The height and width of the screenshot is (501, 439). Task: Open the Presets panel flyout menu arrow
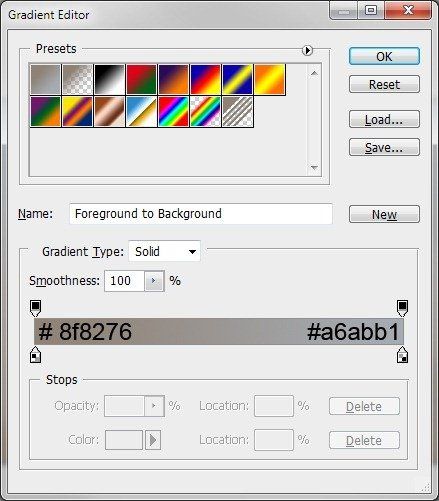tap(307, 50)
